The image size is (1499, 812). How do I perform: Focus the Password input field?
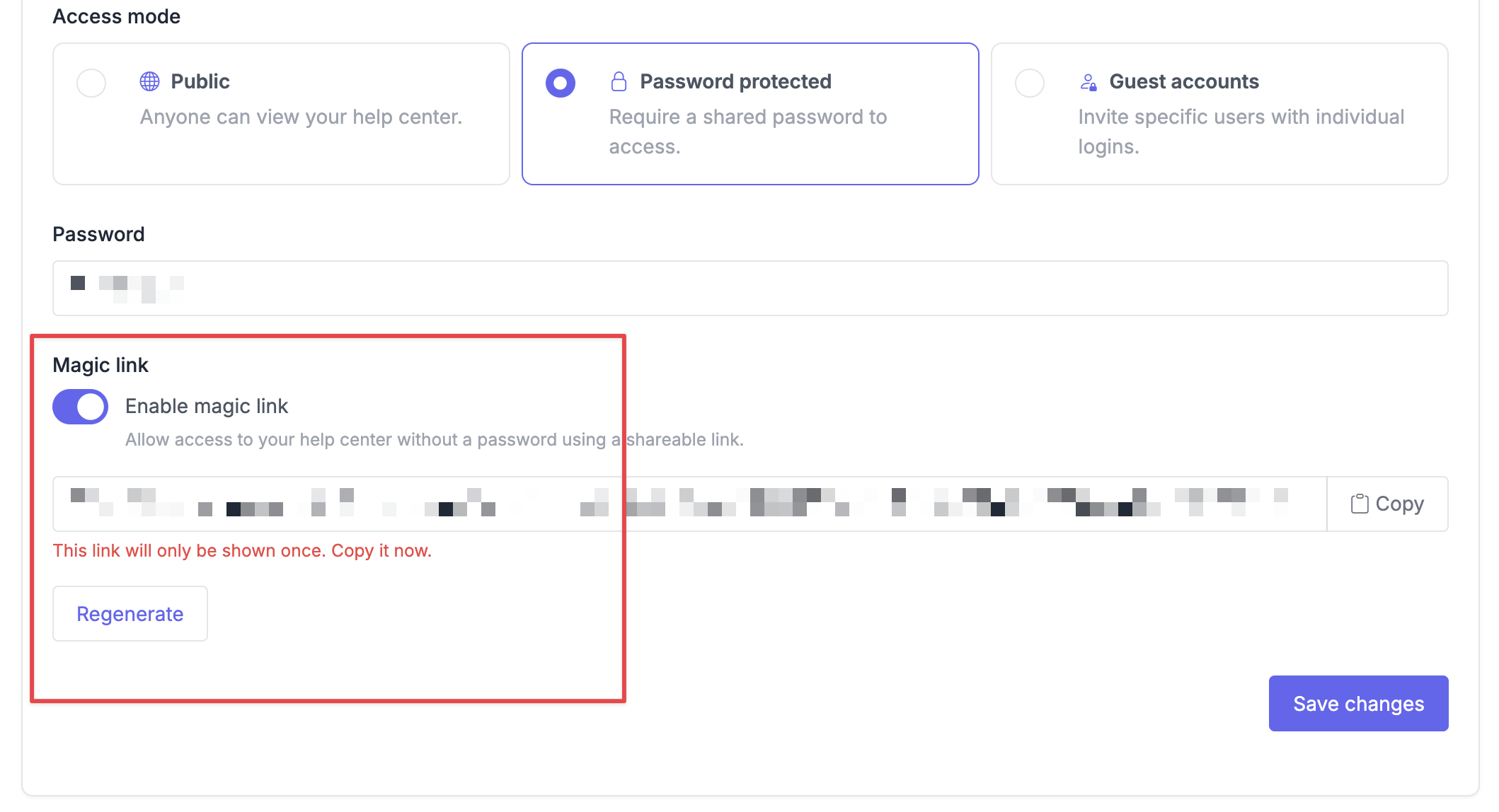coord(750,289)
